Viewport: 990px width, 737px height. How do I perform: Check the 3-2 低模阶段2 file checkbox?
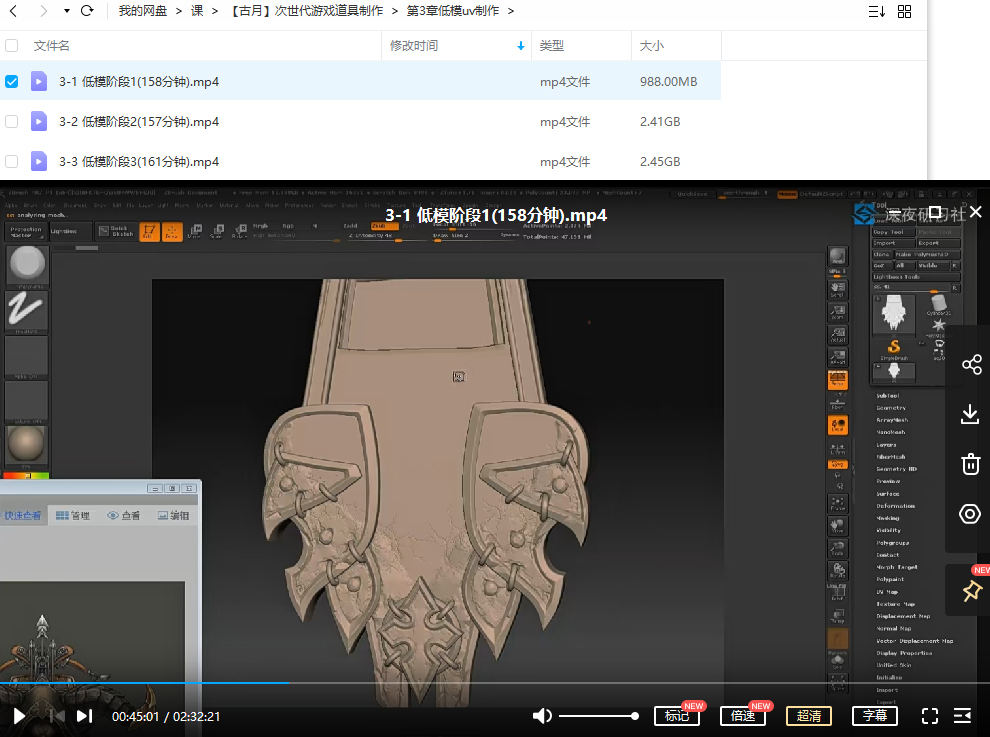[12, 122]
